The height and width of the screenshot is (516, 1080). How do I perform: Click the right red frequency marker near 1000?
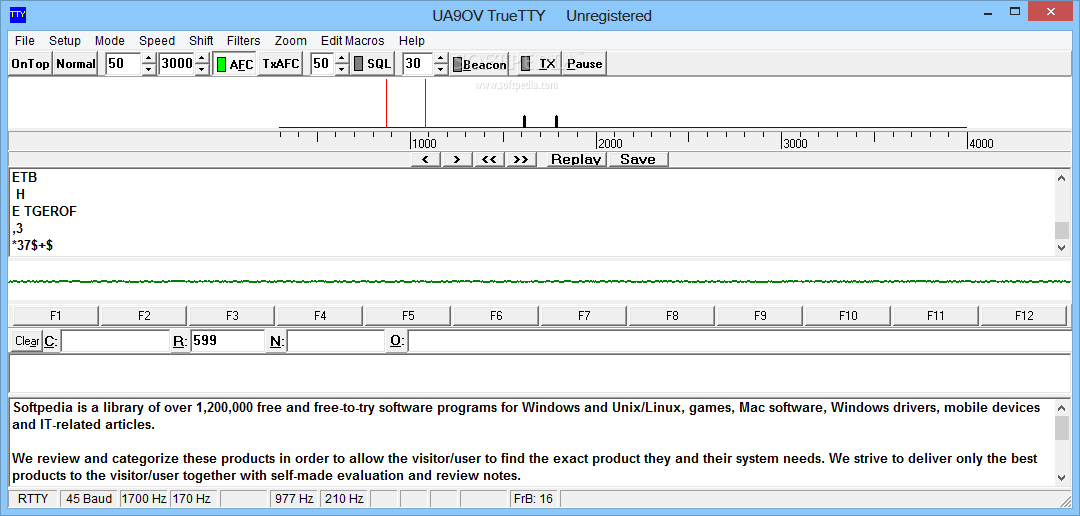pyautogui.click(x=426, y=103)
